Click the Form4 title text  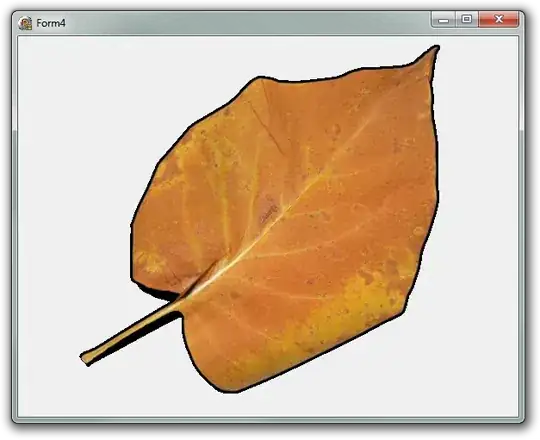[x=51, y=23]
